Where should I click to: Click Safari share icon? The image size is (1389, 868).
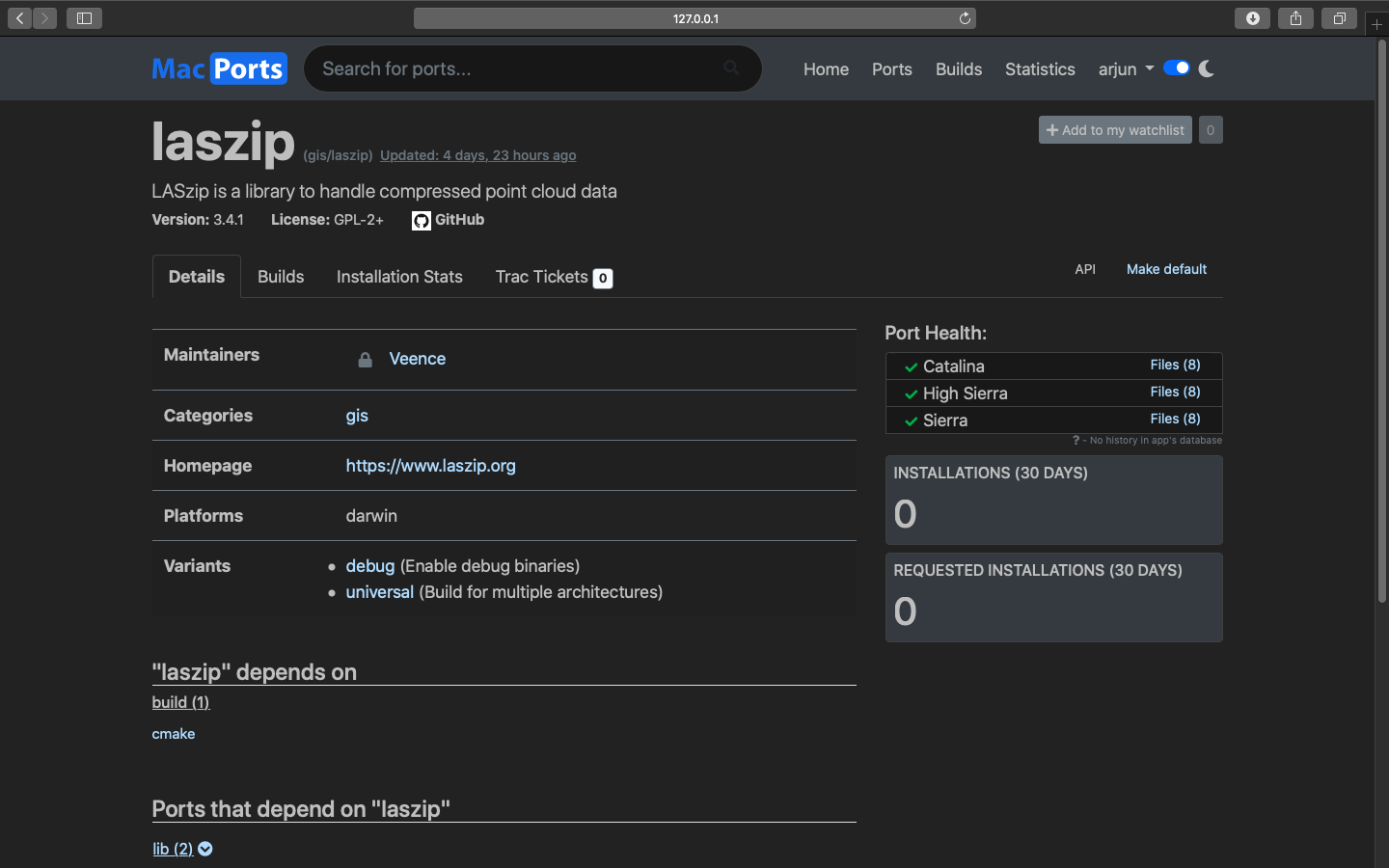point(1295,18)
